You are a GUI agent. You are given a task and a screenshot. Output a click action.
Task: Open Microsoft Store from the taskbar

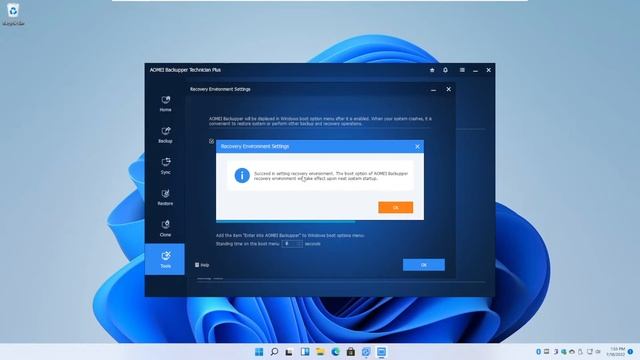[351, 352]
